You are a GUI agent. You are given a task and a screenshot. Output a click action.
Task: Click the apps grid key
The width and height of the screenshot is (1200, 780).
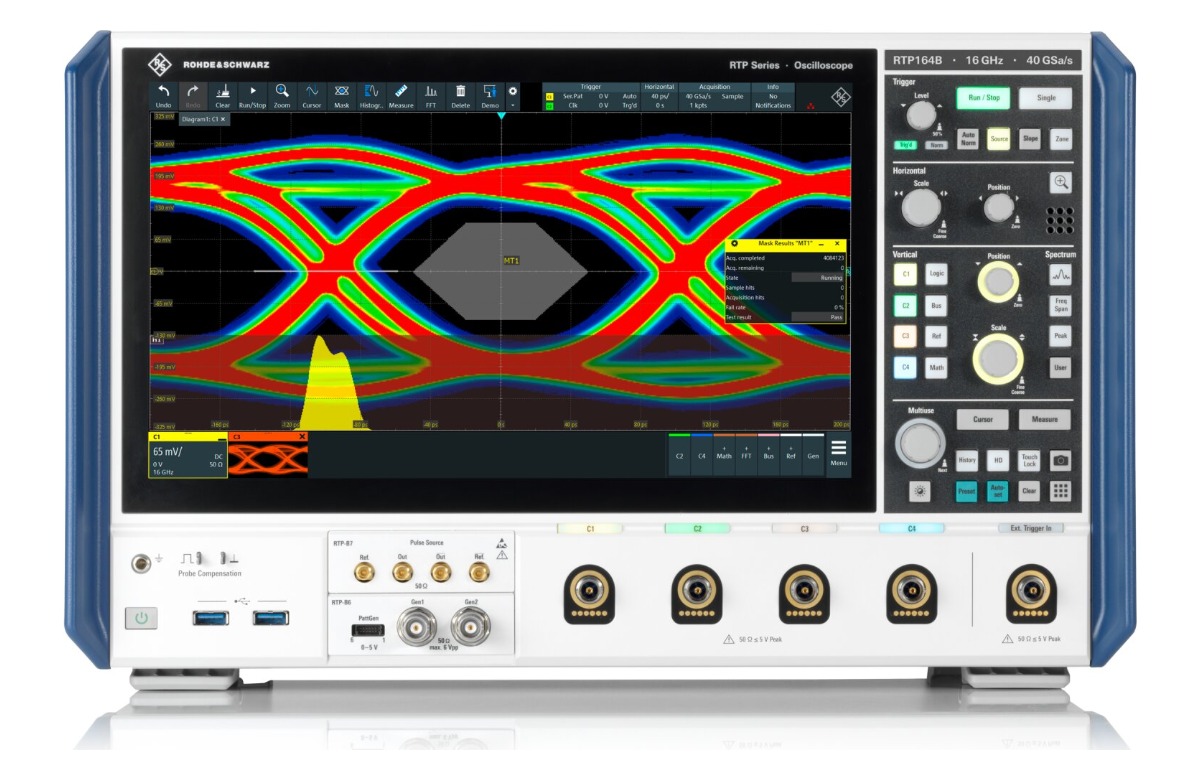[x=1060, y=492]
